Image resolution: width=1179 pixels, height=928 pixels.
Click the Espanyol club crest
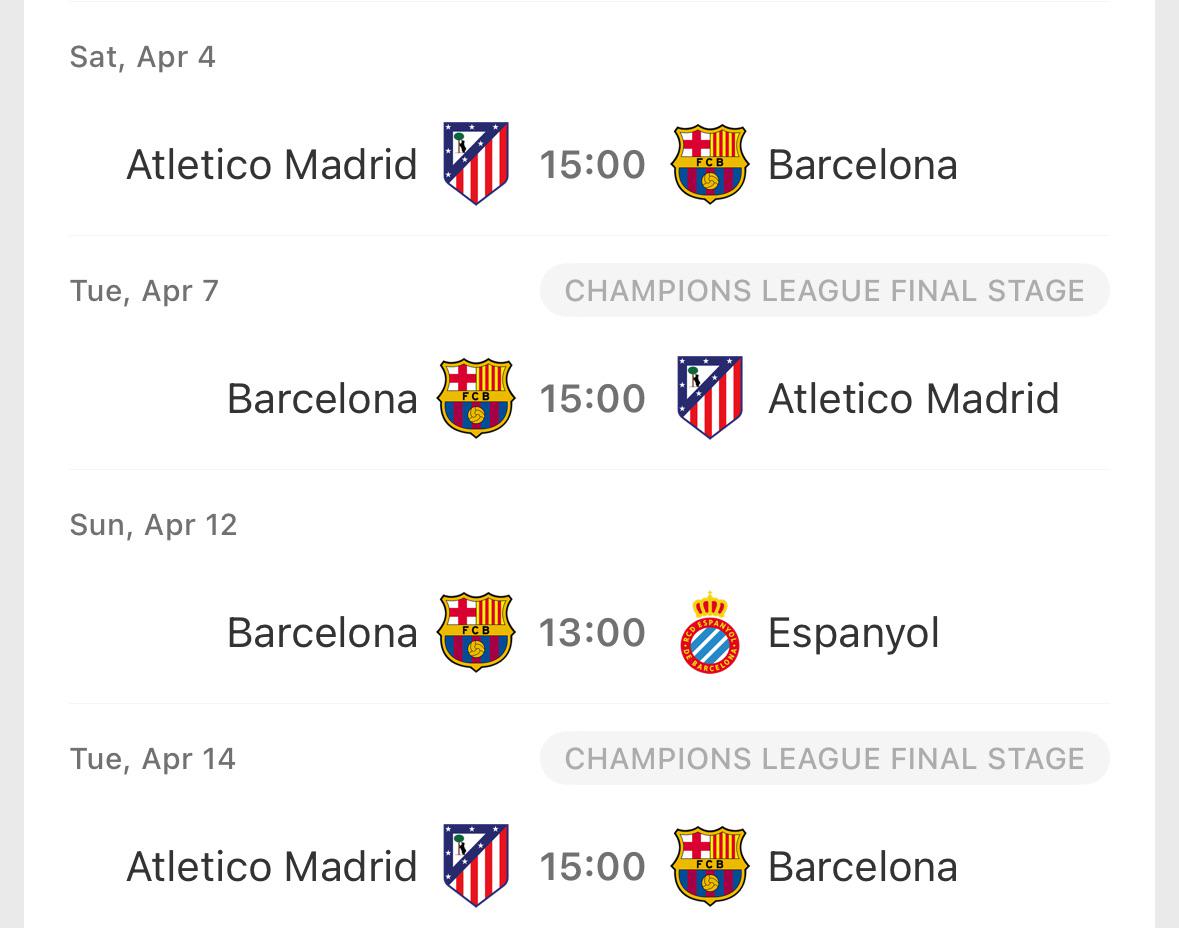pyautogui.click(x=709, y=632)
